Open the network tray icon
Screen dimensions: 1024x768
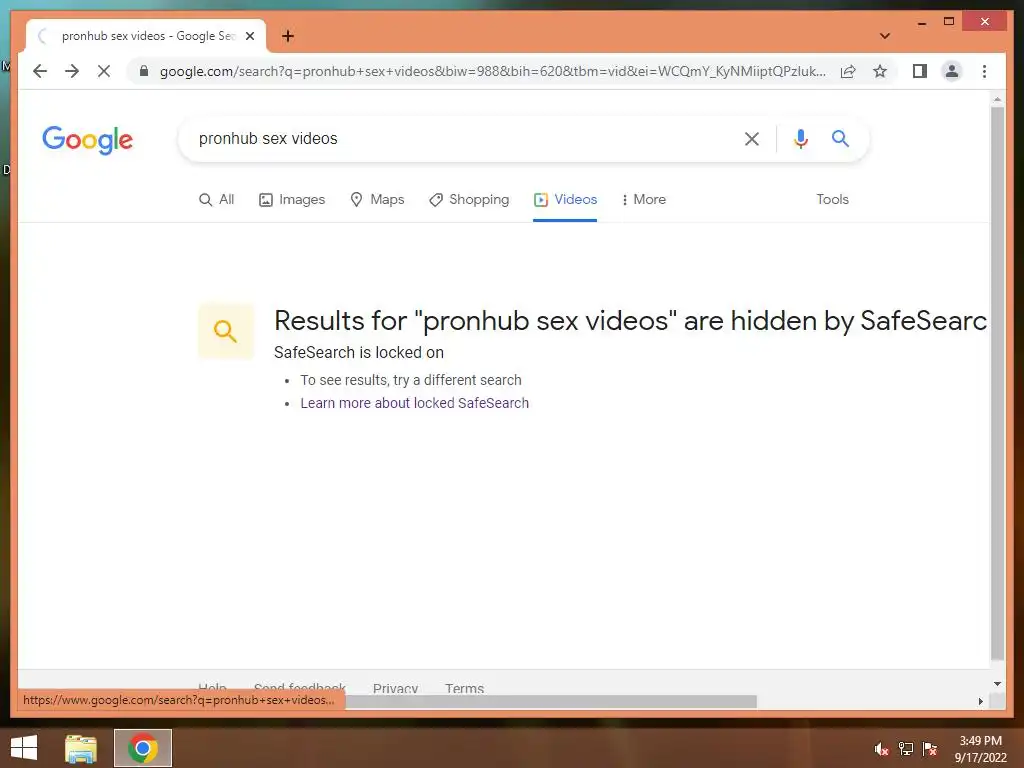point(906,749)
